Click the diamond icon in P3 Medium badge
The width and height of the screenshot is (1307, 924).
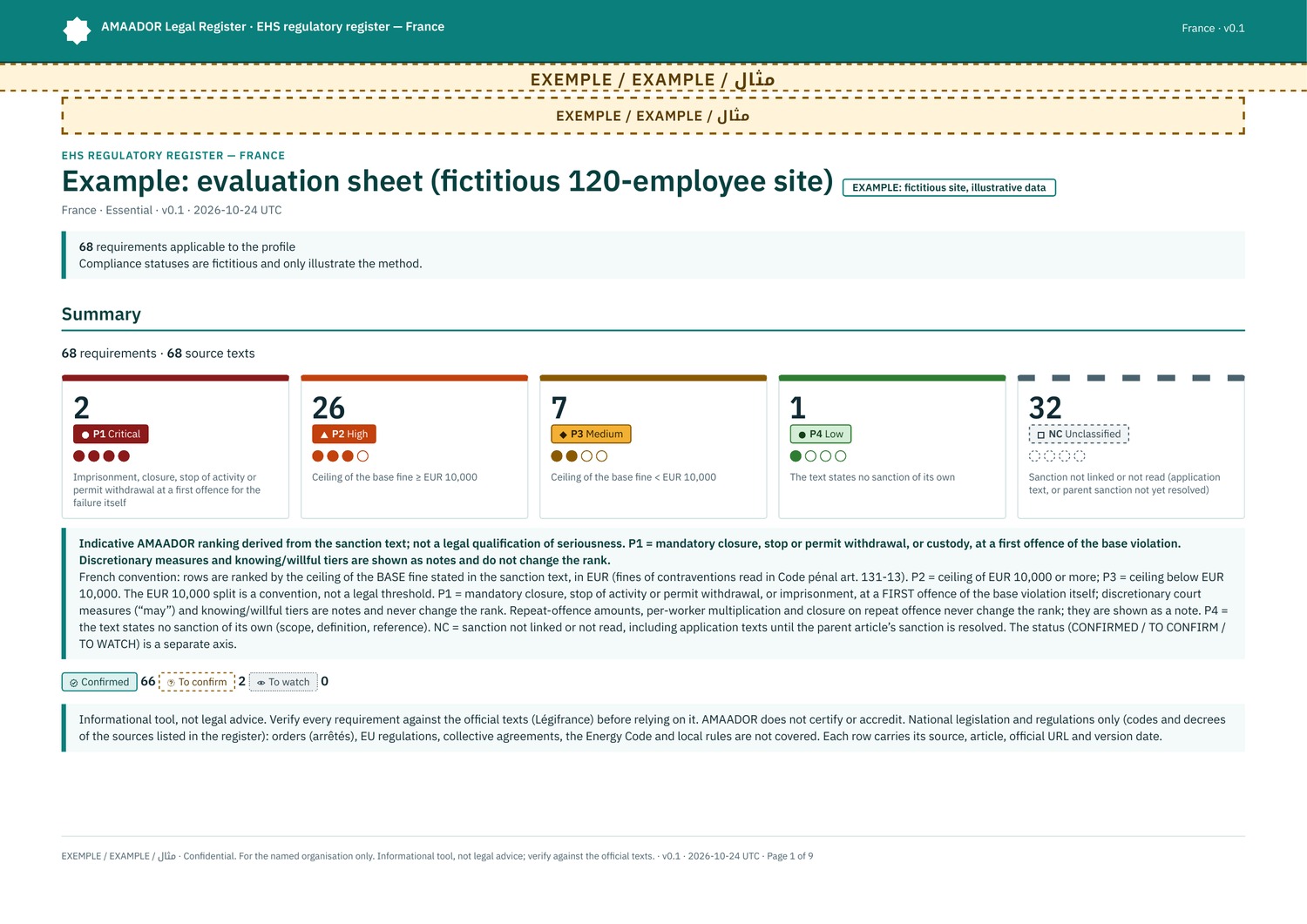563,435
